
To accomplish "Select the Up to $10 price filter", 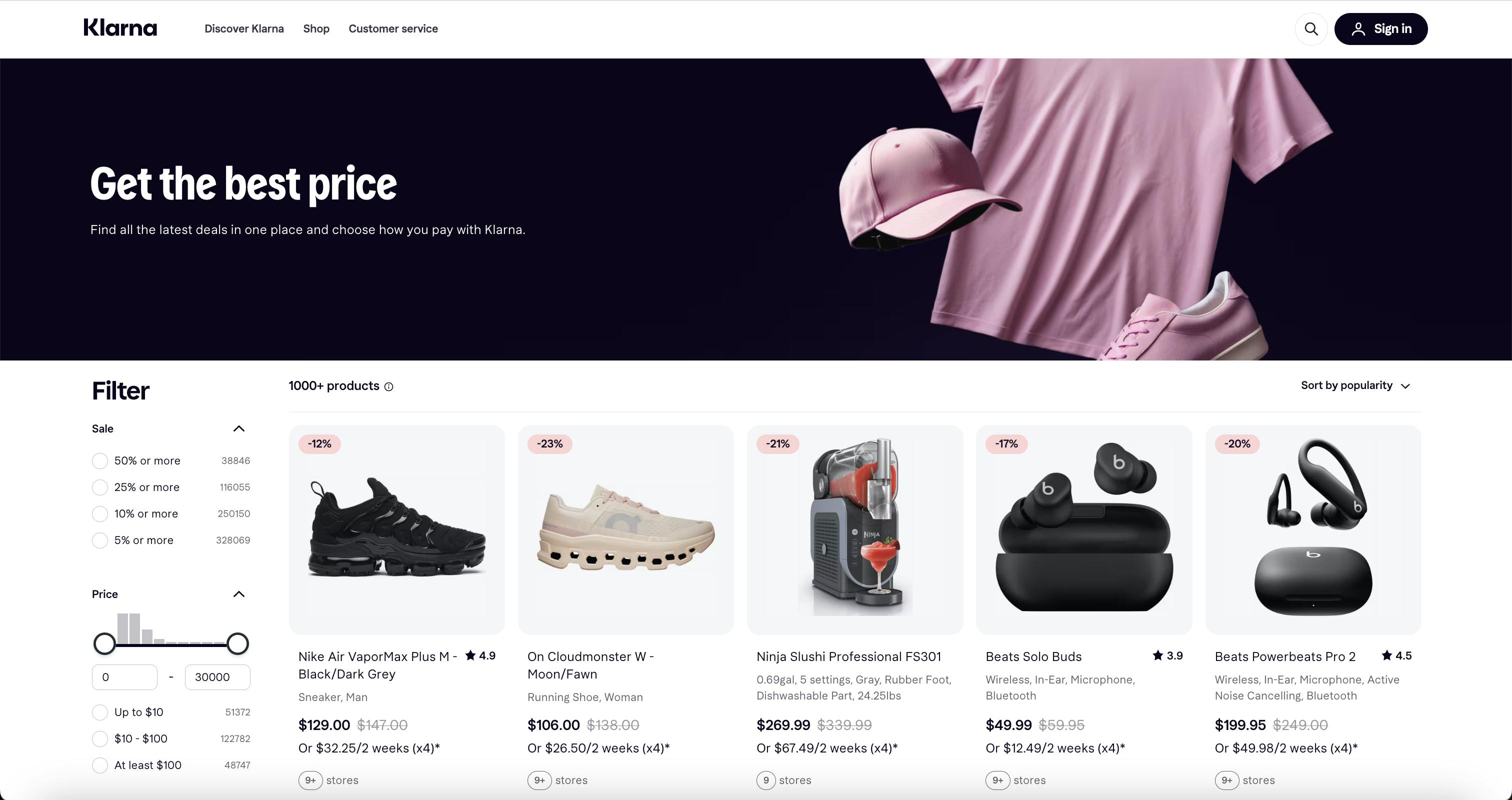I will click(x=100, y=712).
